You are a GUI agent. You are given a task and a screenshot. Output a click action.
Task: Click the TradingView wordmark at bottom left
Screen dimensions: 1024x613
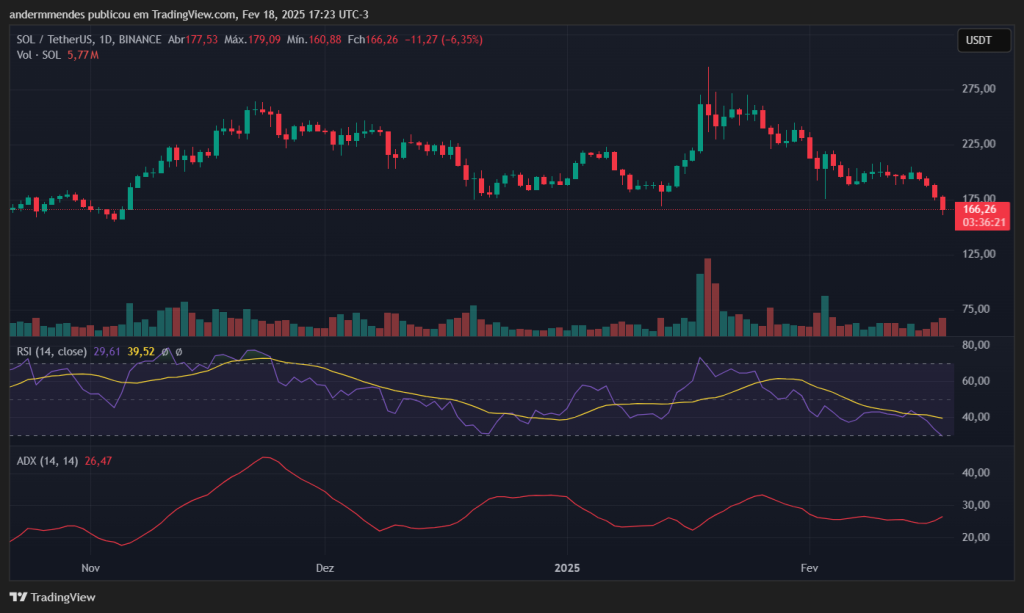click(63, 597)
